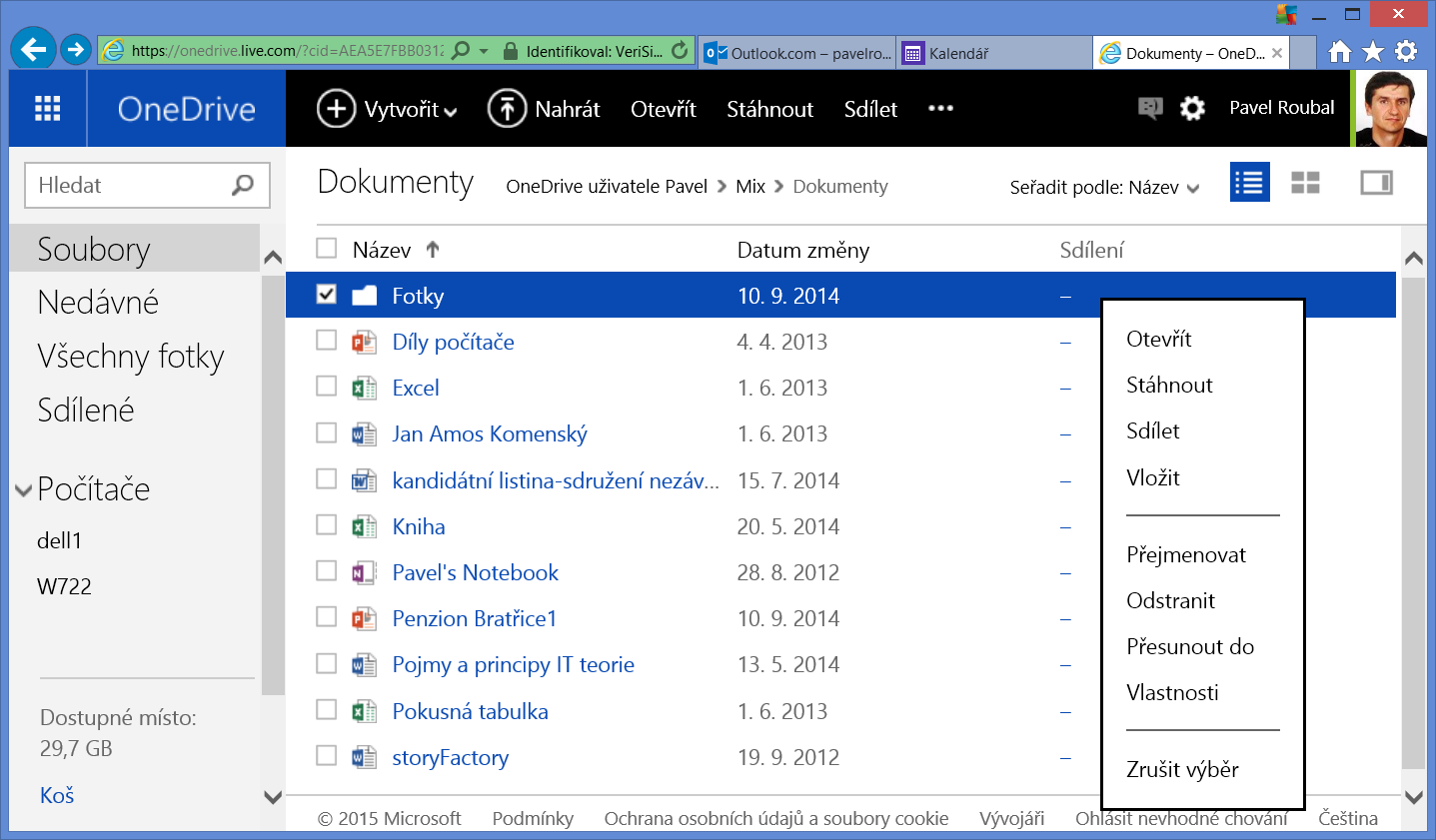1436x840 pixels.
Task: Expand the Vytvořit dropdown
Action: (x=451, y=112)
